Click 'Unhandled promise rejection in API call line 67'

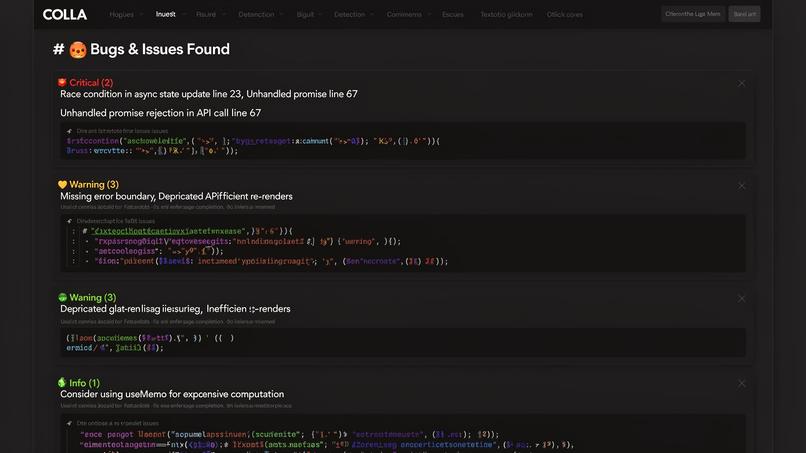pos(160,113)
